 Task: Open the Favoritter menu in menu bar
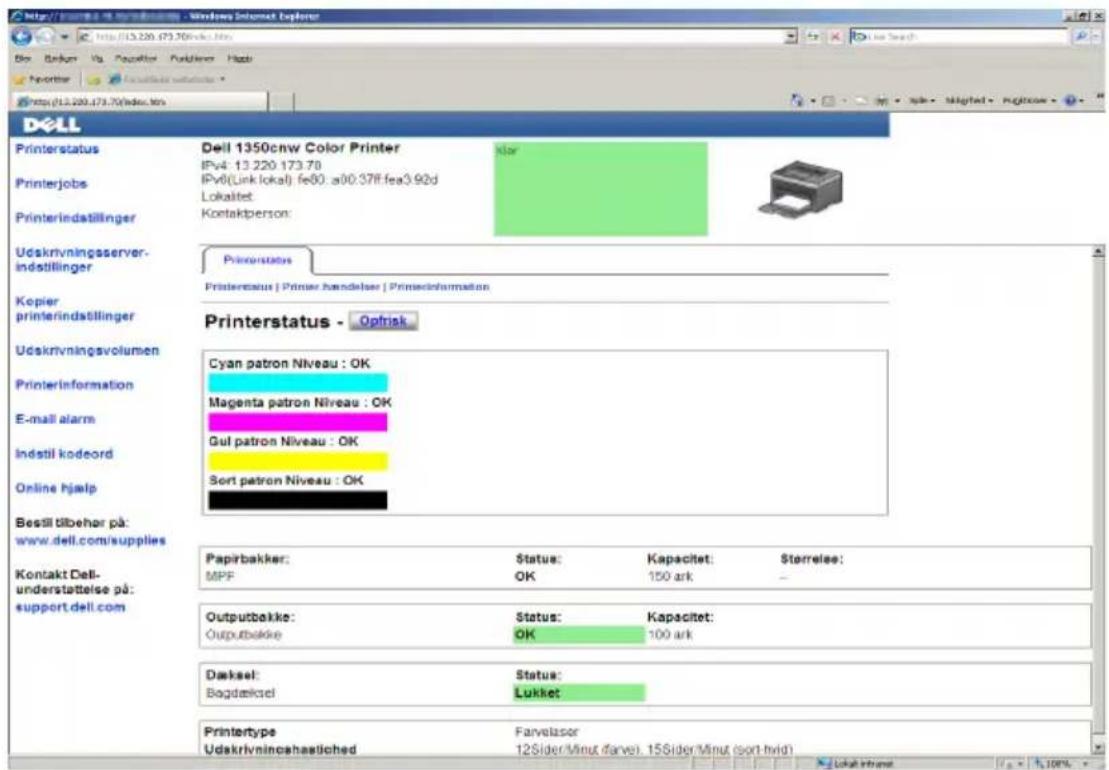tap(136, 59)
